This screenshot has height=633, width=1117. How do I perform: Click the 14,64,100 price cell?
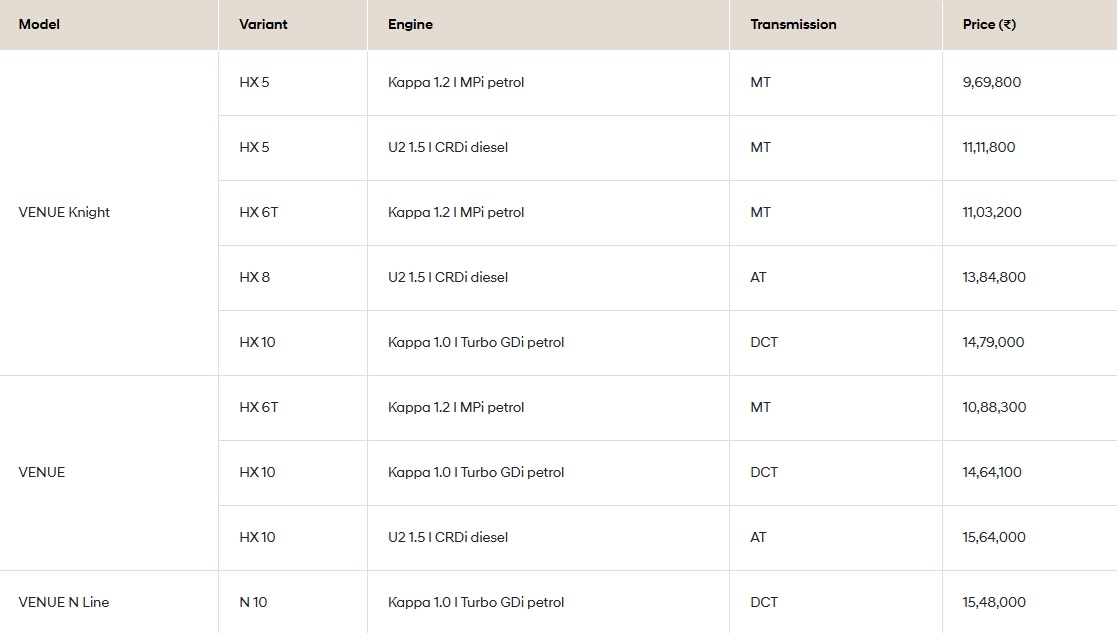tap(992, 472)
